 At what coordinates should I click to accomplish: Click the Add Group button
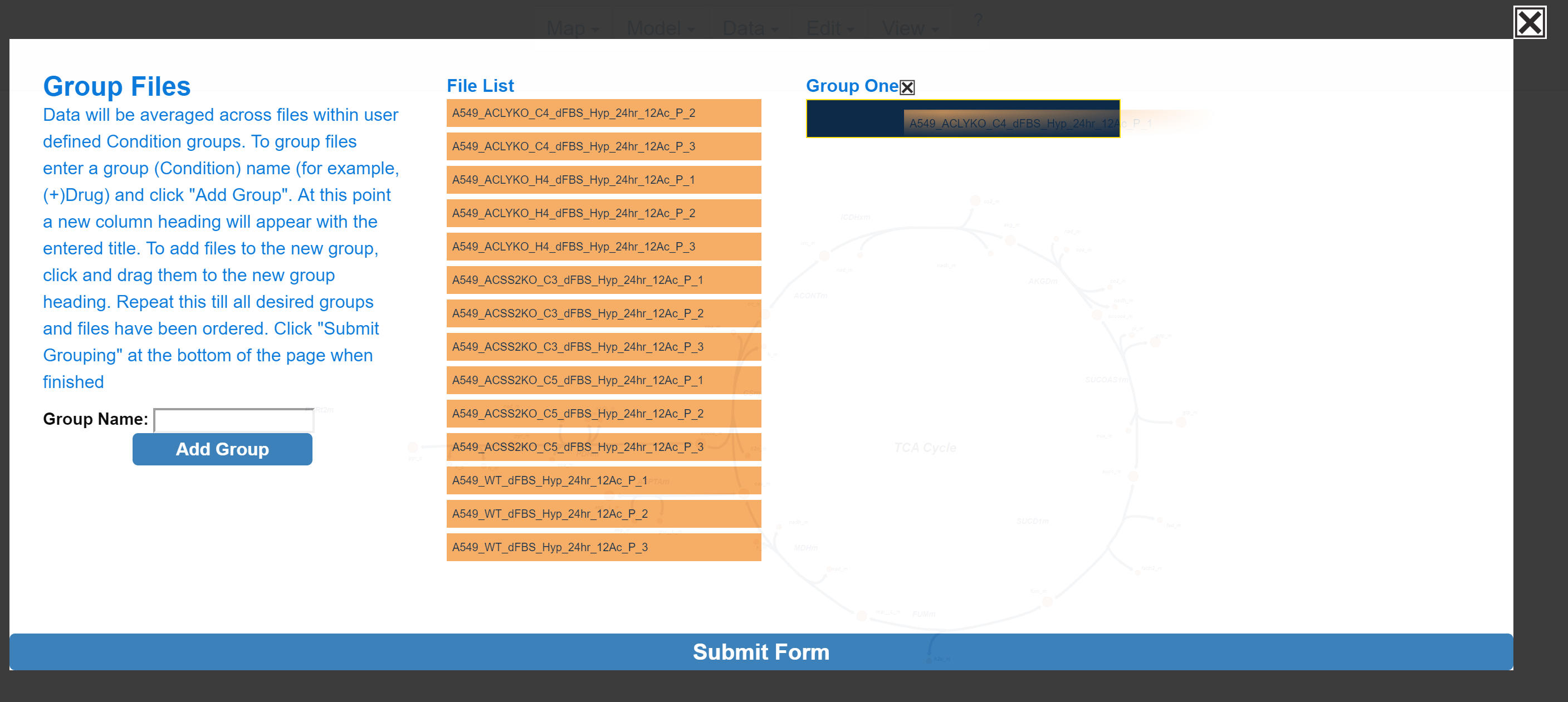[222, 449]
